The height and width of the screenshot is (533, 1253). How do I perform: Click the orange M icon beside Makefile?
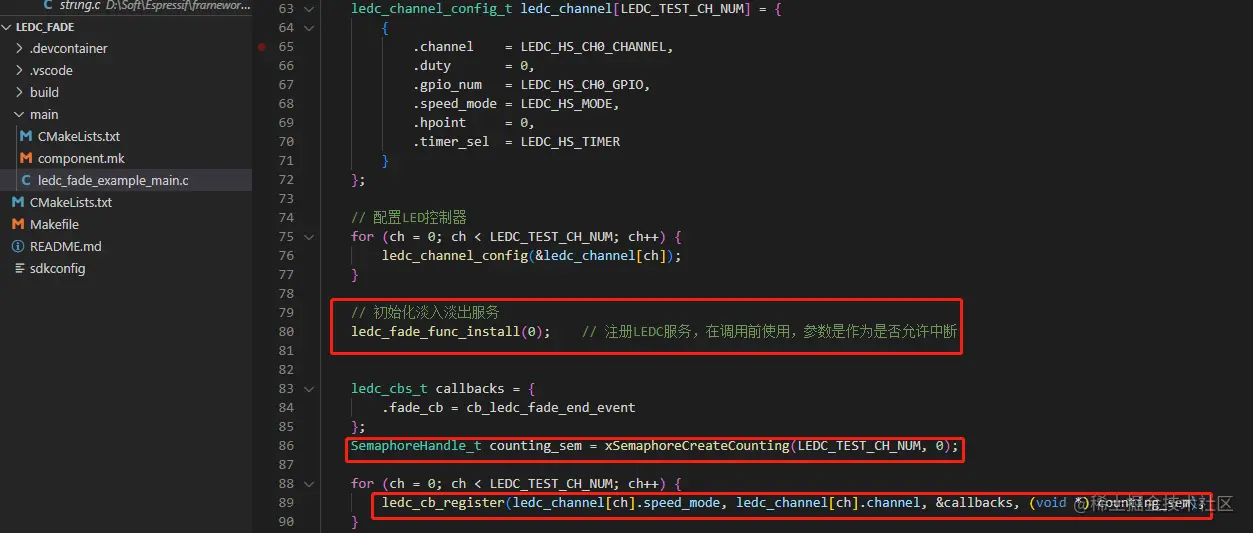[x=18, y=224]
